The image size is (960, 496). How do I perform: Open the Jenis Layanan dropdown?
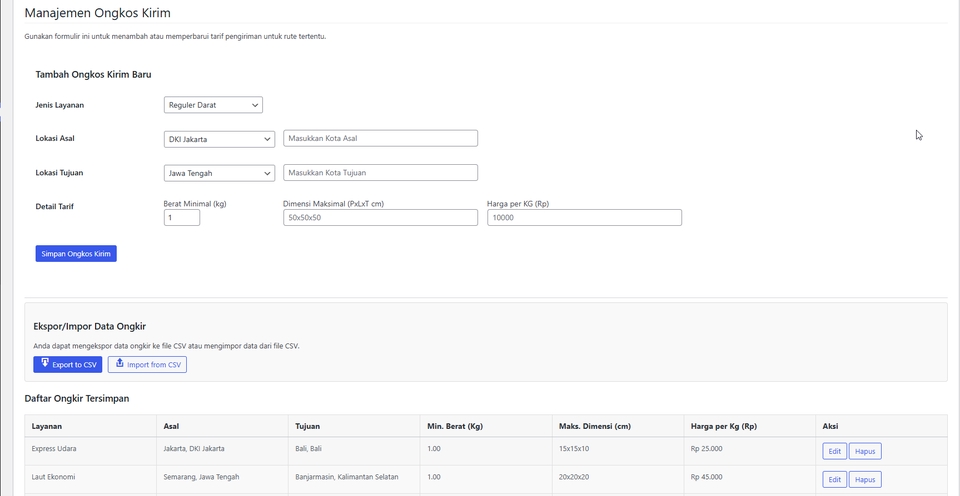pos(213,105)
